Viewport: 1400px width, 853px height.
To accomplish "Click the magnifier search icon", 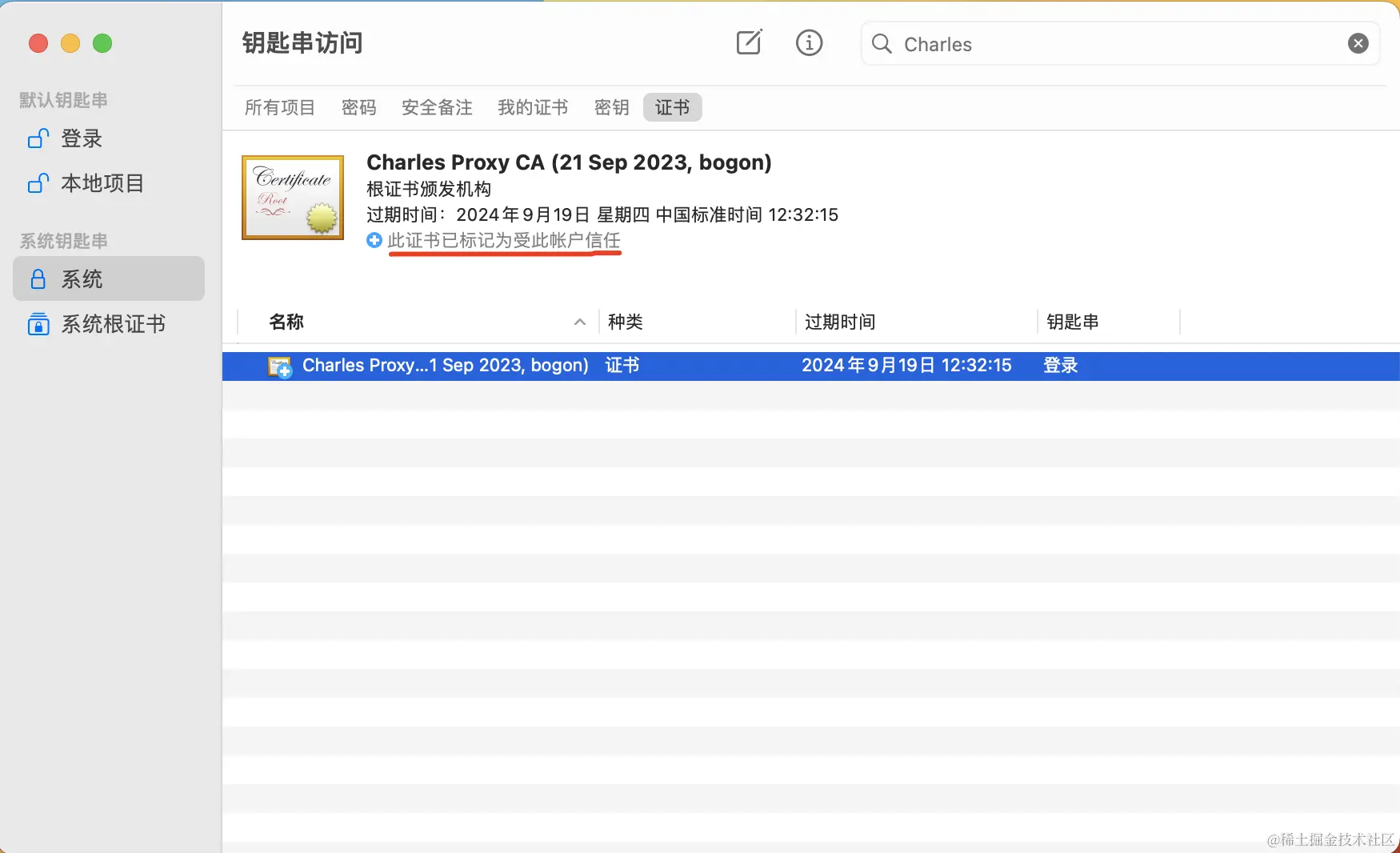I will 882,43.
